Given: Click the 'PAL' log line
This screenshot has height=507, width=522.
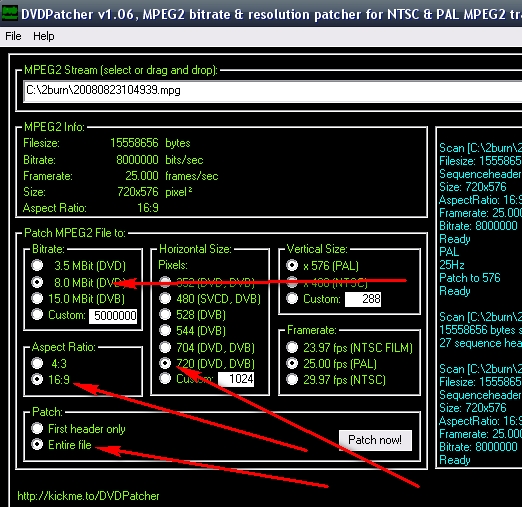Looking at the screenshot, I should click(449, 252).
